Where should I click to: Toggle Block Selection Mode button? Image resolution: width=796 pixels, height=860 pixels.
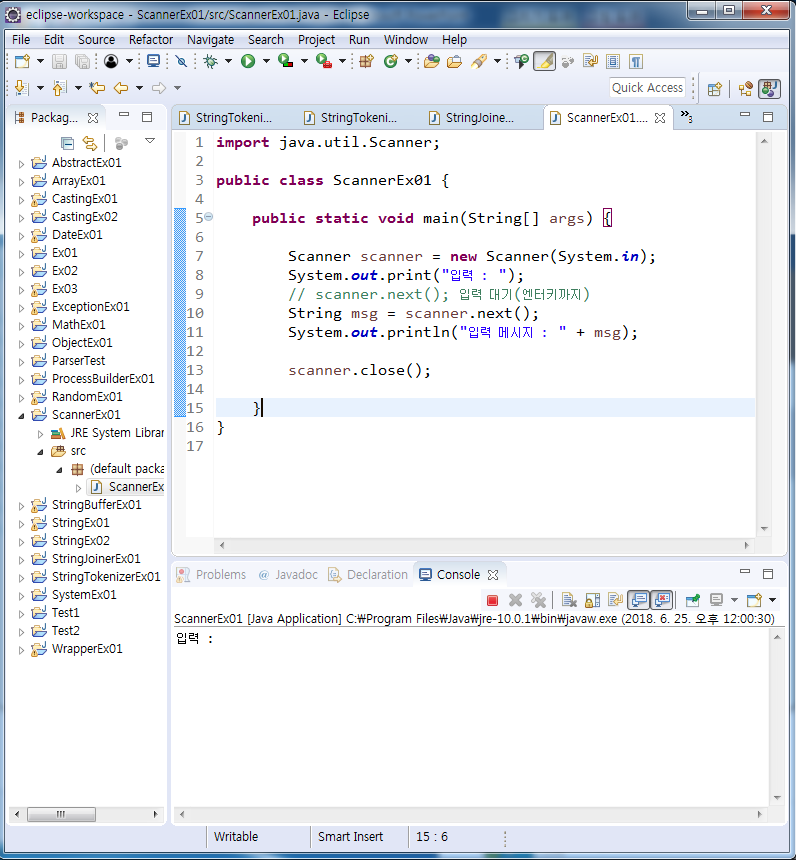point(613,61)
